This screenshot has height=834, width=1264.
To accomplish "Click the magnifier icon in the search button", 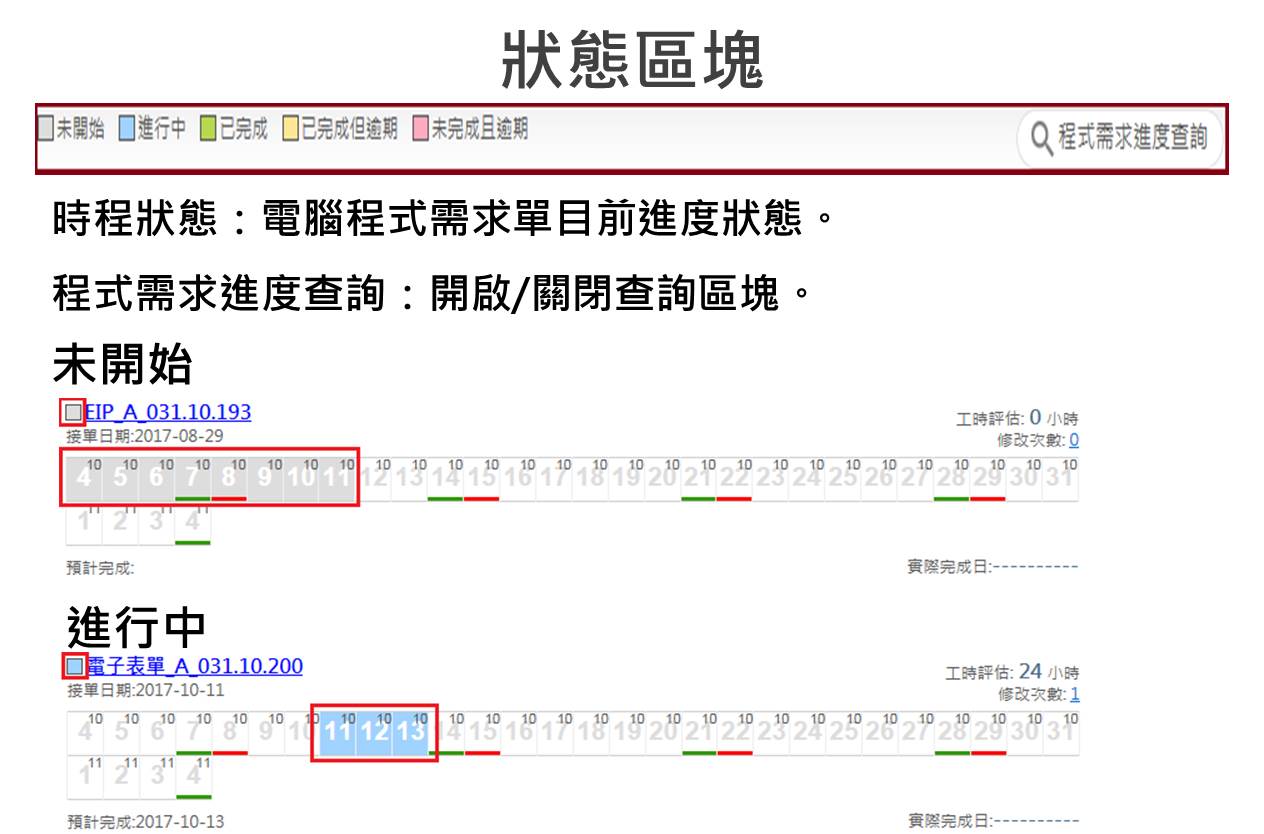I will coord(1041,138).
